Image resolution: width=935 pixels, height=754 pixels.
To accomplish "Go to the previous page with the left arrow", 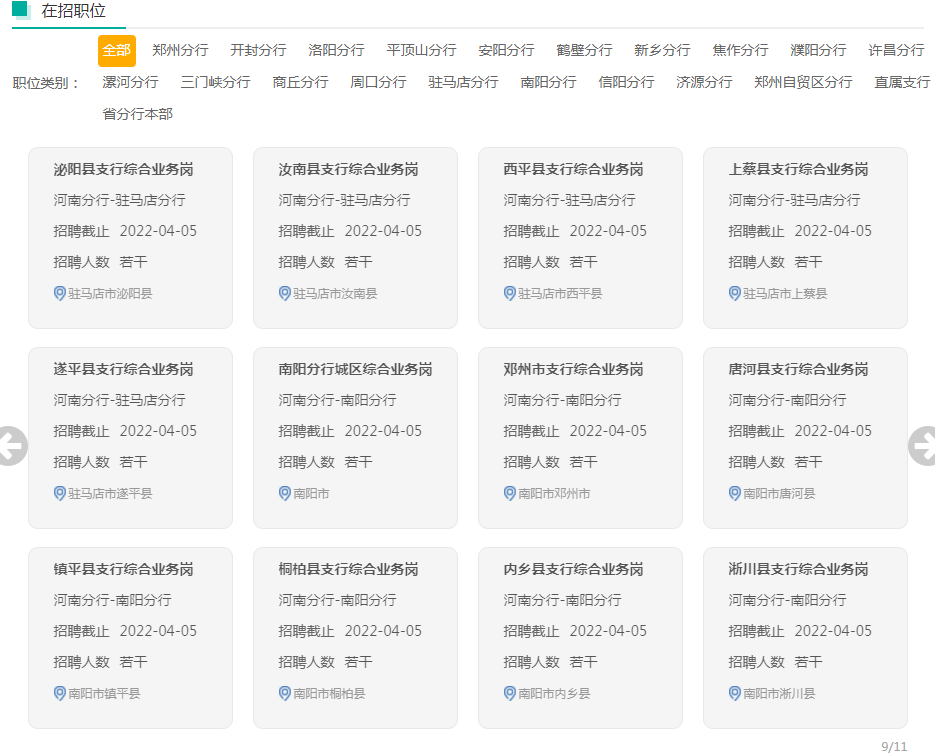I will click(12, 446).
